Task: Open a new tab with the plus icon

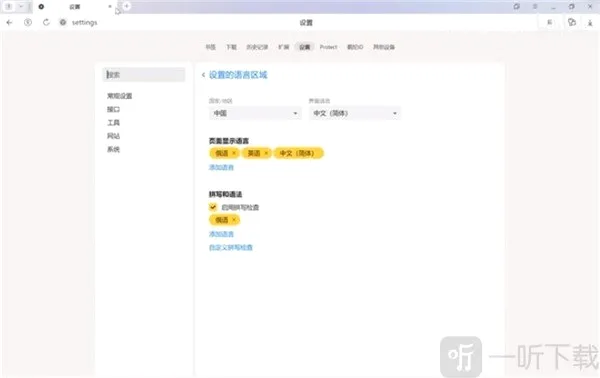Action: click(127, 6)
